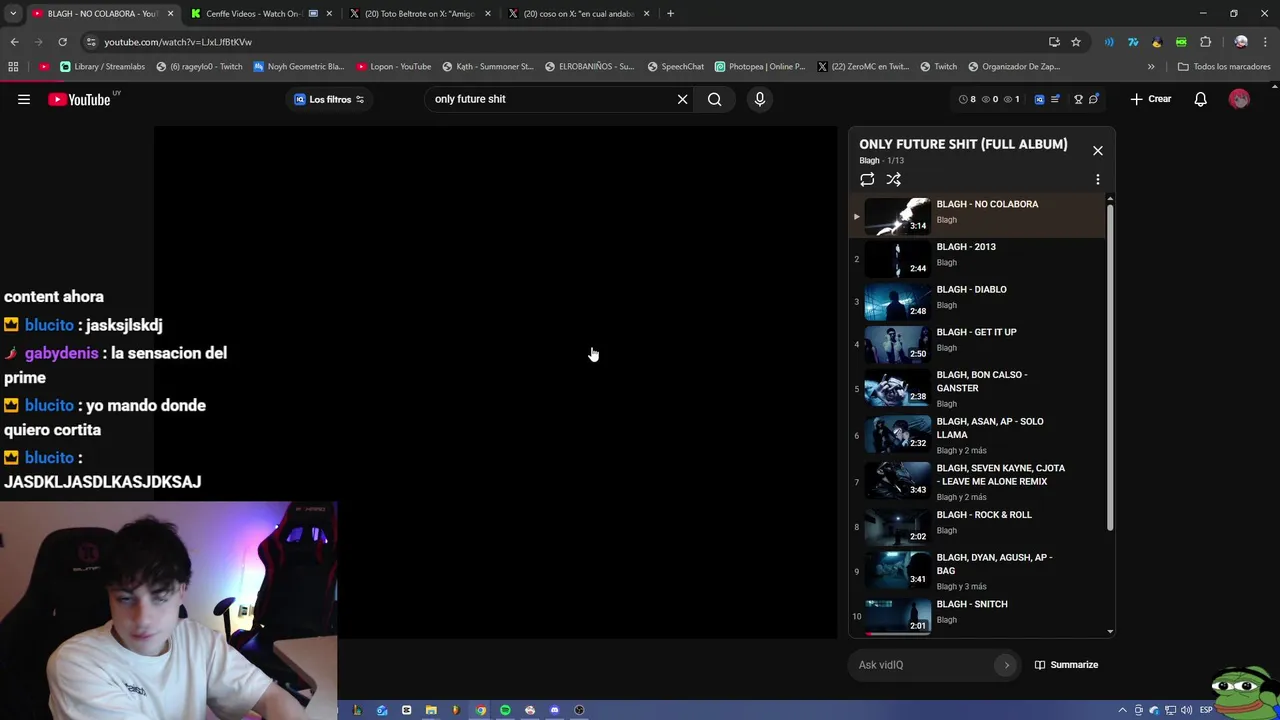
Task: Close the ONLY FUTURE SHIT playlist panel
Action: (x=1098, y=151)
